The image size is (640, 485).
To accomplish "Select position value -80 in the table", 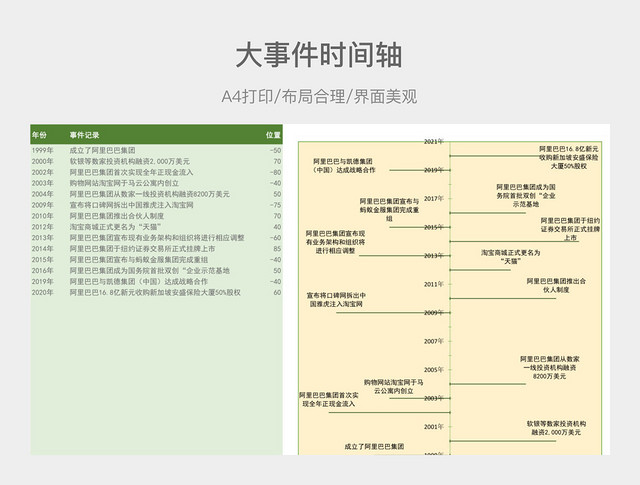I will pyautogui.click(x=276, y=172).
